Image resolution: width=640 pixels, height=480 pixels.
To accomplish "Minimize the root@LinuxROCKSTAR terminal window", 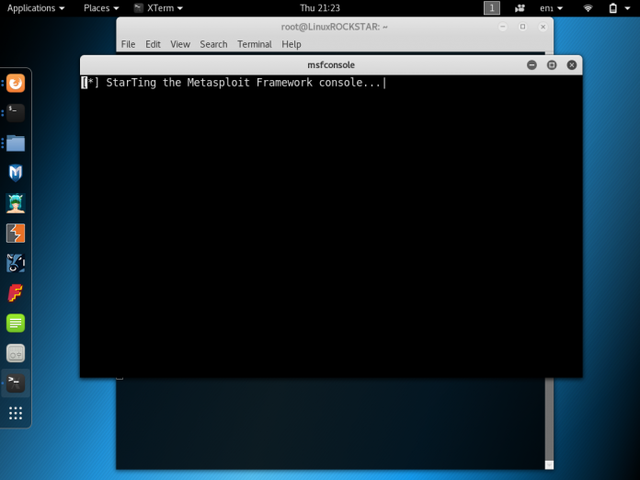I will (x=502, y=27).
